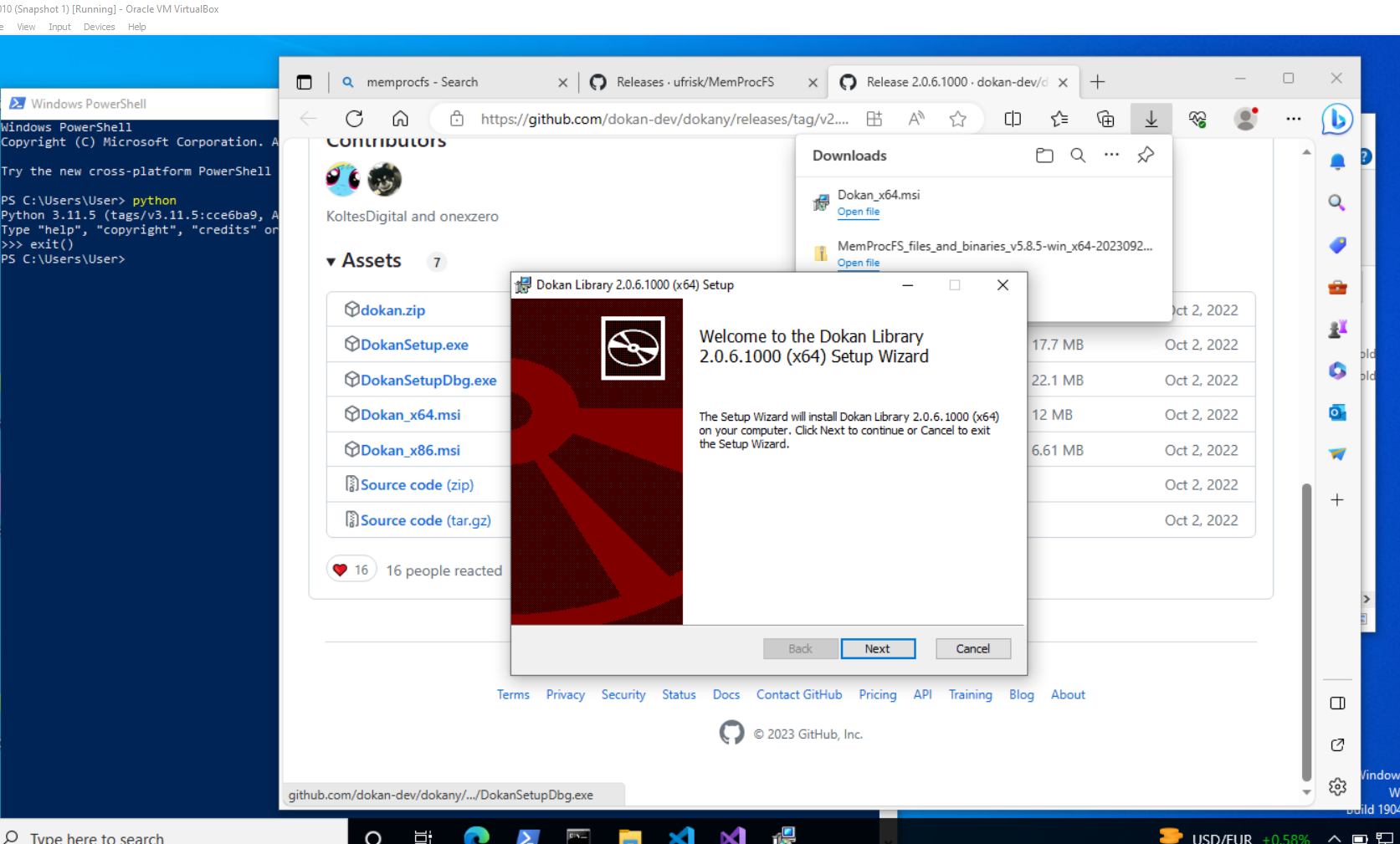The image size is (1400, 844).
Task: Click the heart reaction with 16
Action: coord(351,570)
